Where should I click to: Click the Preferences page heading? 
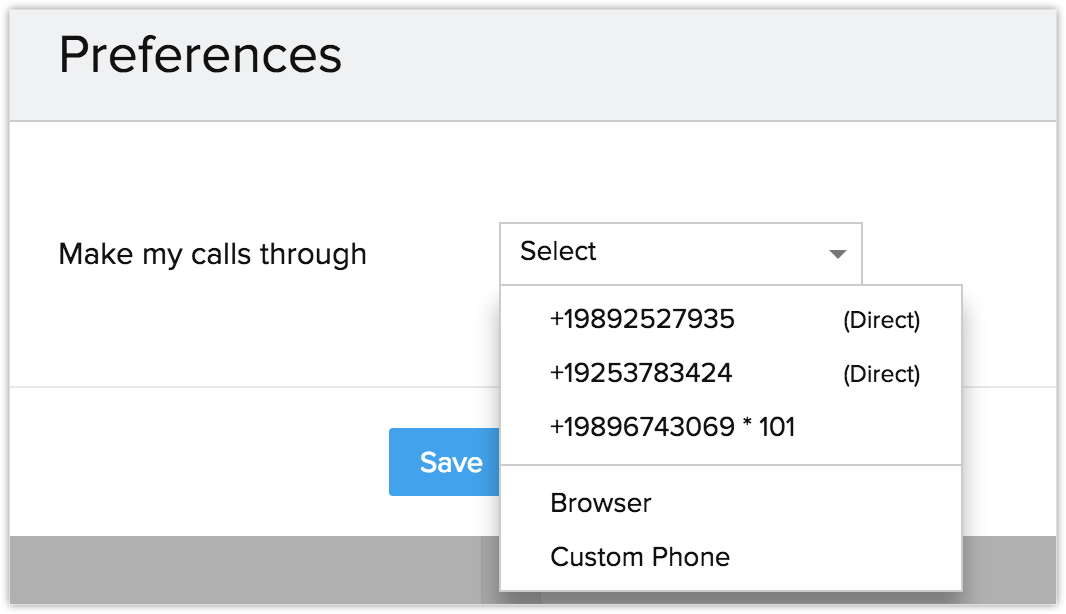200,55
